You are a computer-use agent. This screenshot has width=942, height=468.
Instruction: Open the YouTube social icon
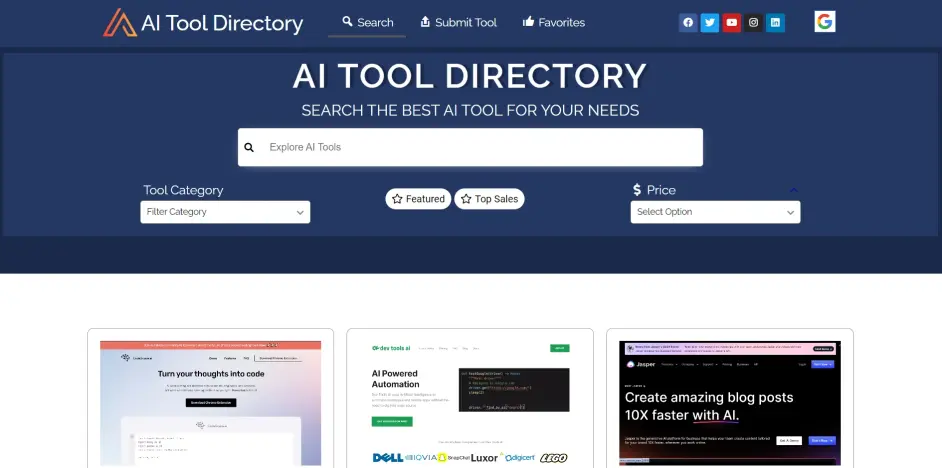click(x=731, y=23)
